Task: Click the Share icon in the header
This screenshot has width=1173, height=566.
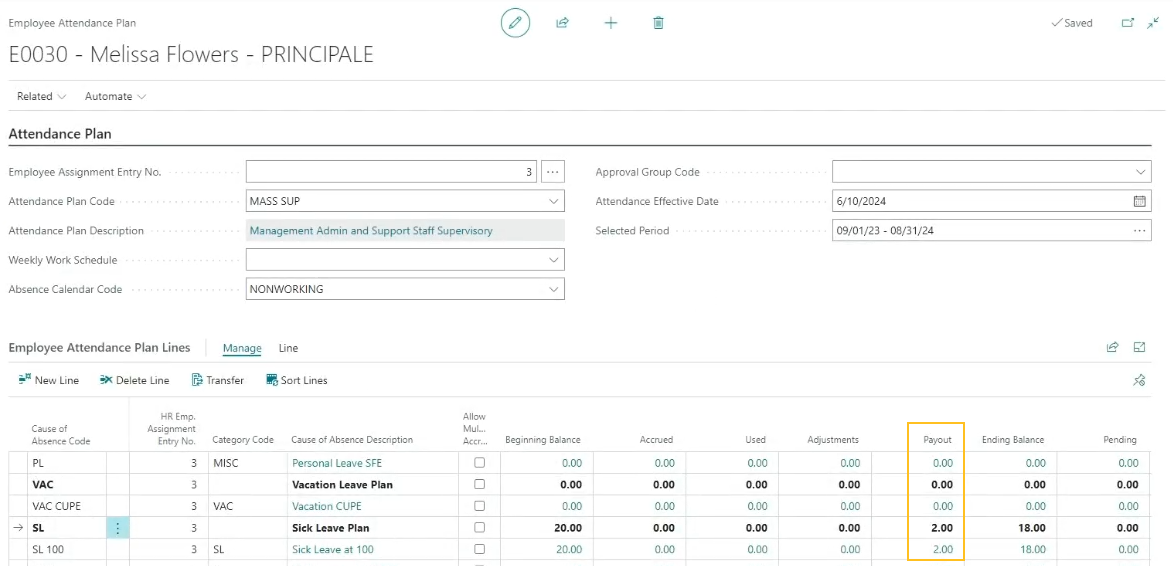Action: coord(563,23)
